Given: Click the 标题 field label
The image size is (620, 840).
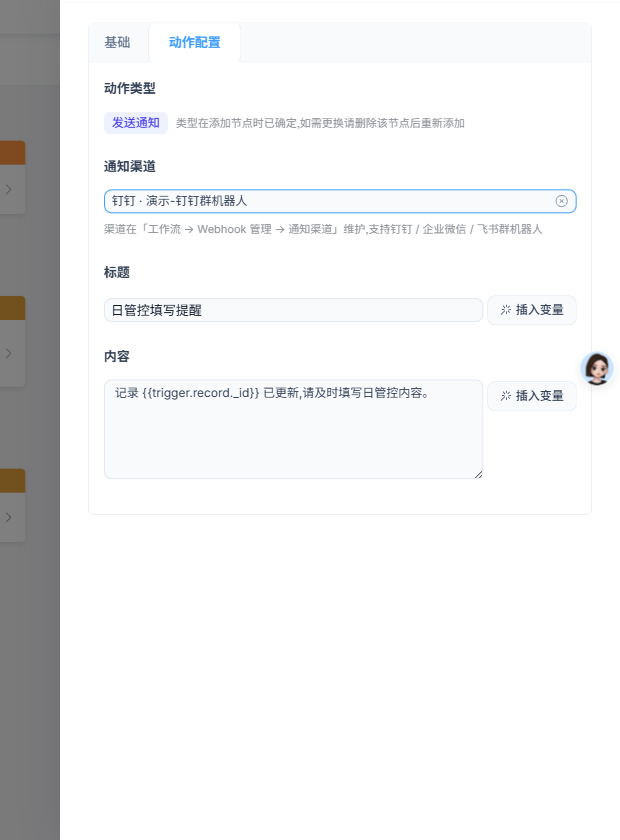Looking at the screenshot, I should [x=117, y=273].
